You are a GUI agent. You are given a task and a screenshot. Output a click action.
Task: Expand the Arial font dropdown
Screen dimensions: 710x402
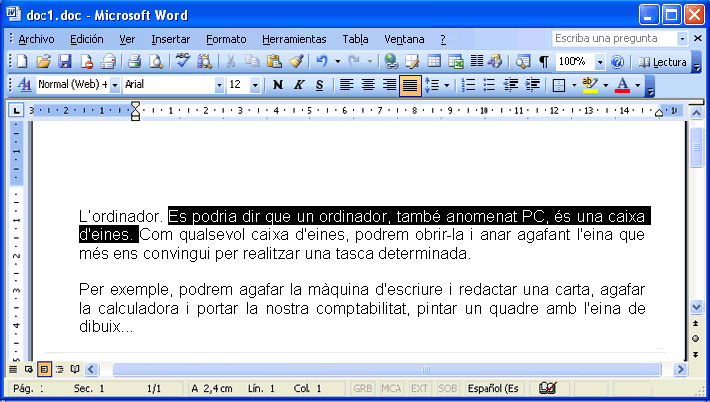(x=219, y=85)
